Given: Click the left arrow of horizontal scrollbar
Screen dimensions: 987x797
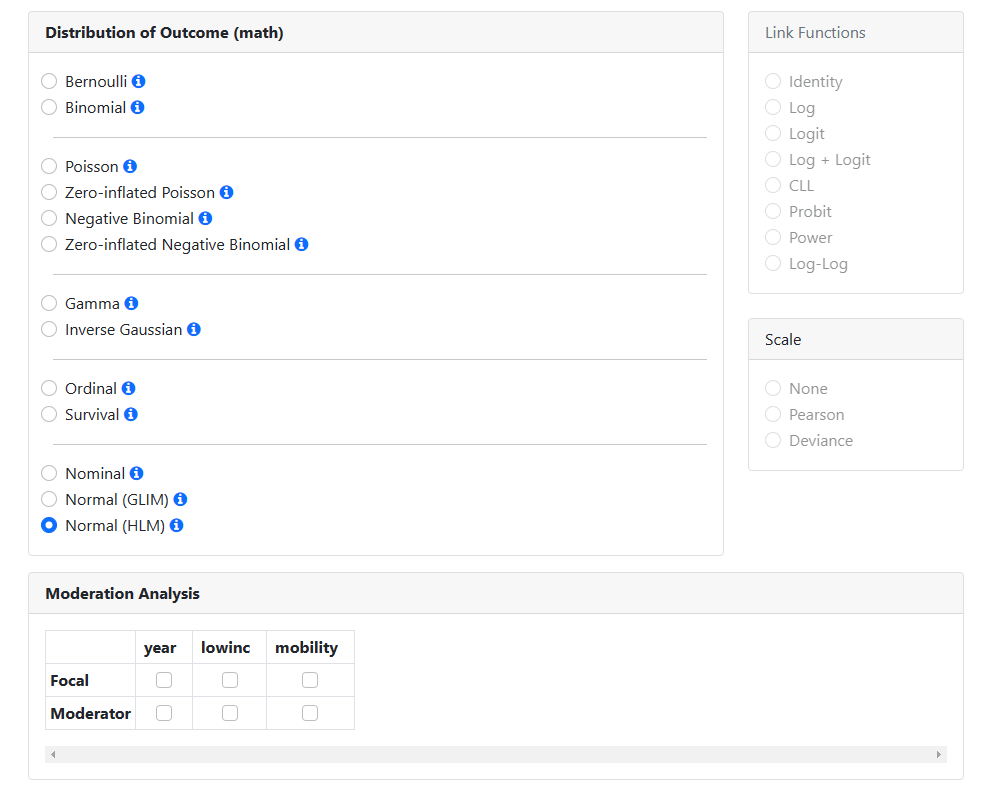Looking at the screenshot, I should pyautogui.click(x=54, y=754).
